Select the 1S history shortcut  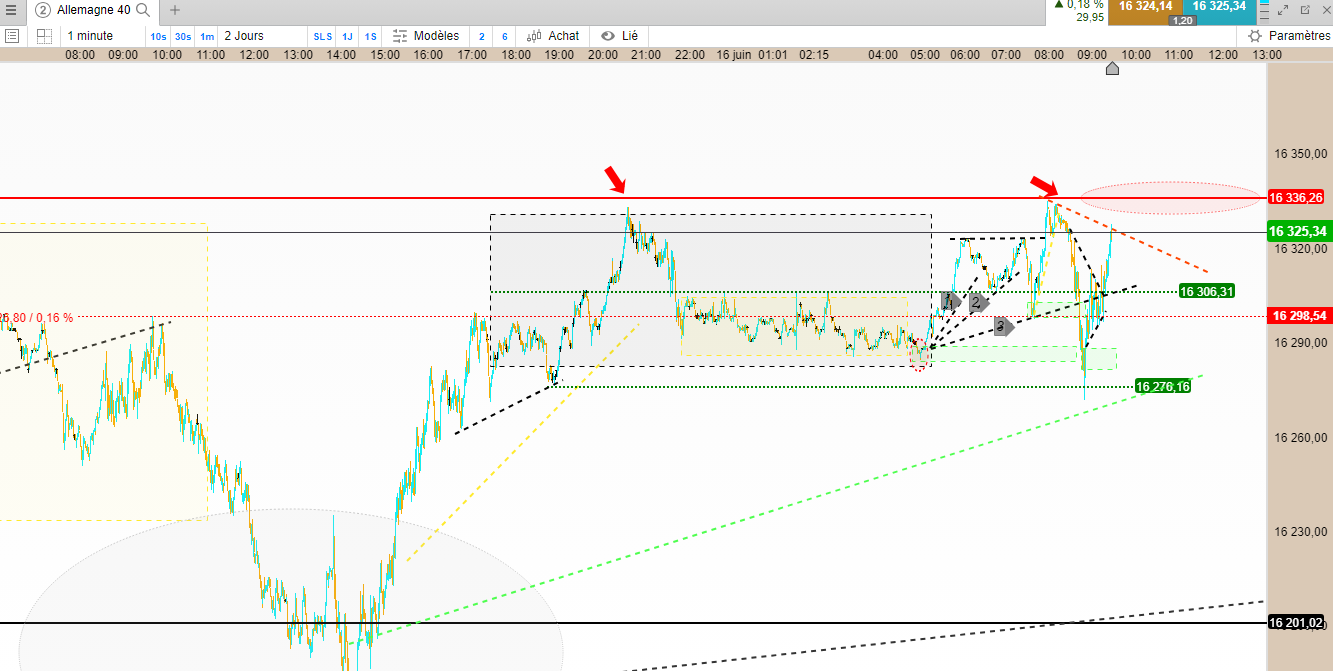point(370,36)
